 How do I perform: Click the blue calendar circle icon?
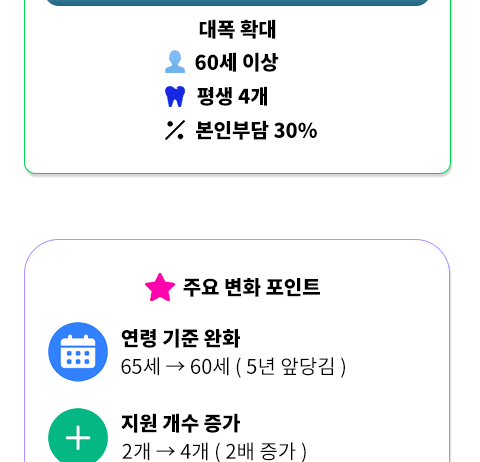click(78, 352)
